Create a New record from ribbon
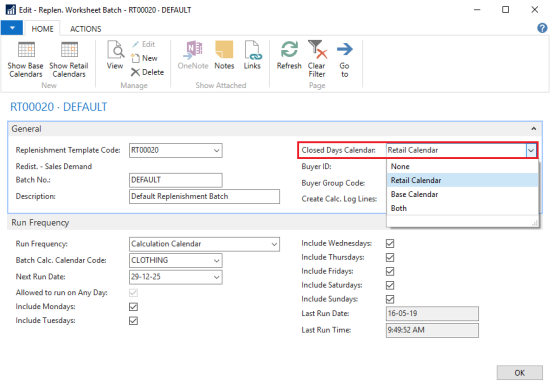Viewport: 550px width, 387px height. 144,58
